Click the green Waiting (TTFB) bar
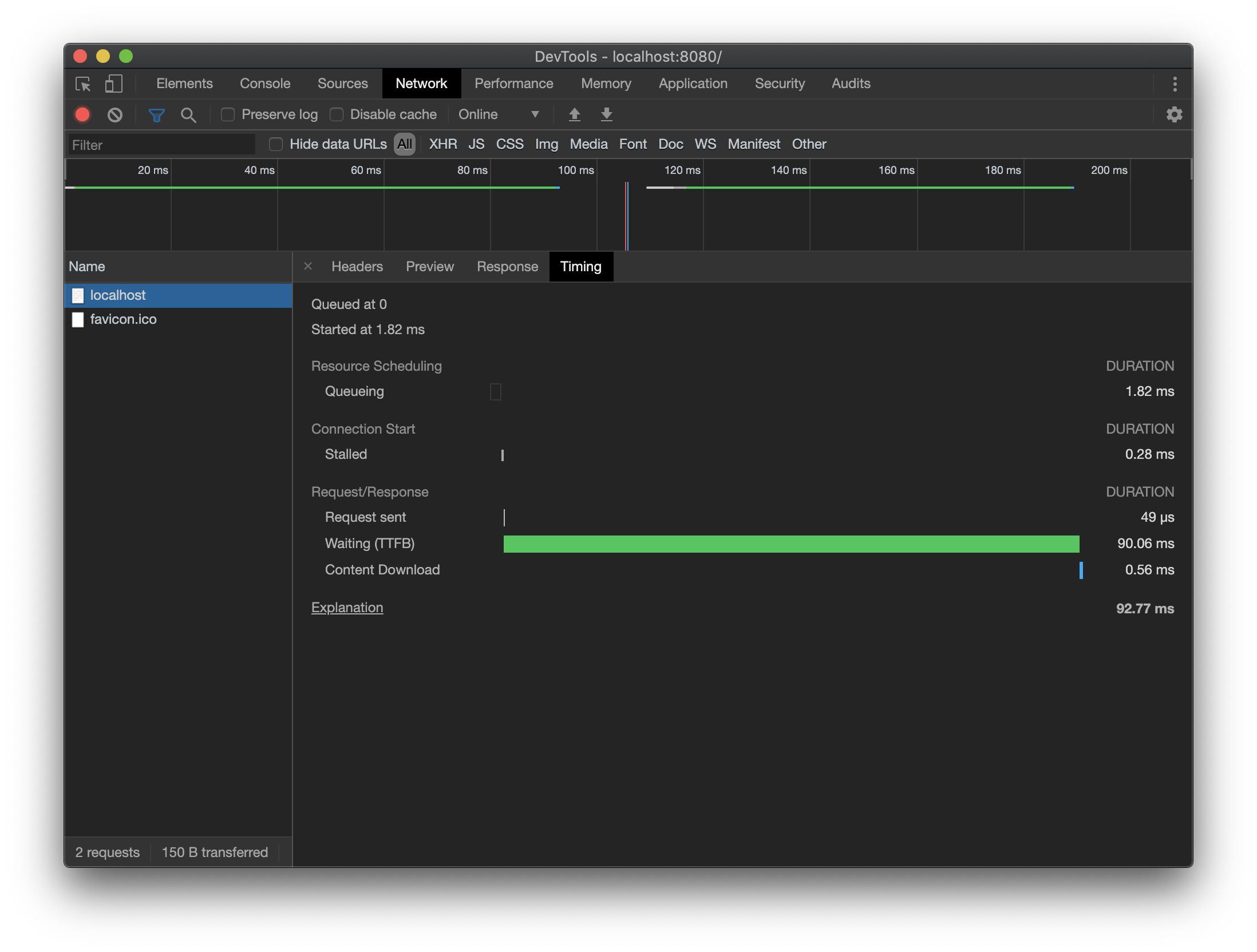This screenshot has height=952, width=1257. (x=791, y=544)
